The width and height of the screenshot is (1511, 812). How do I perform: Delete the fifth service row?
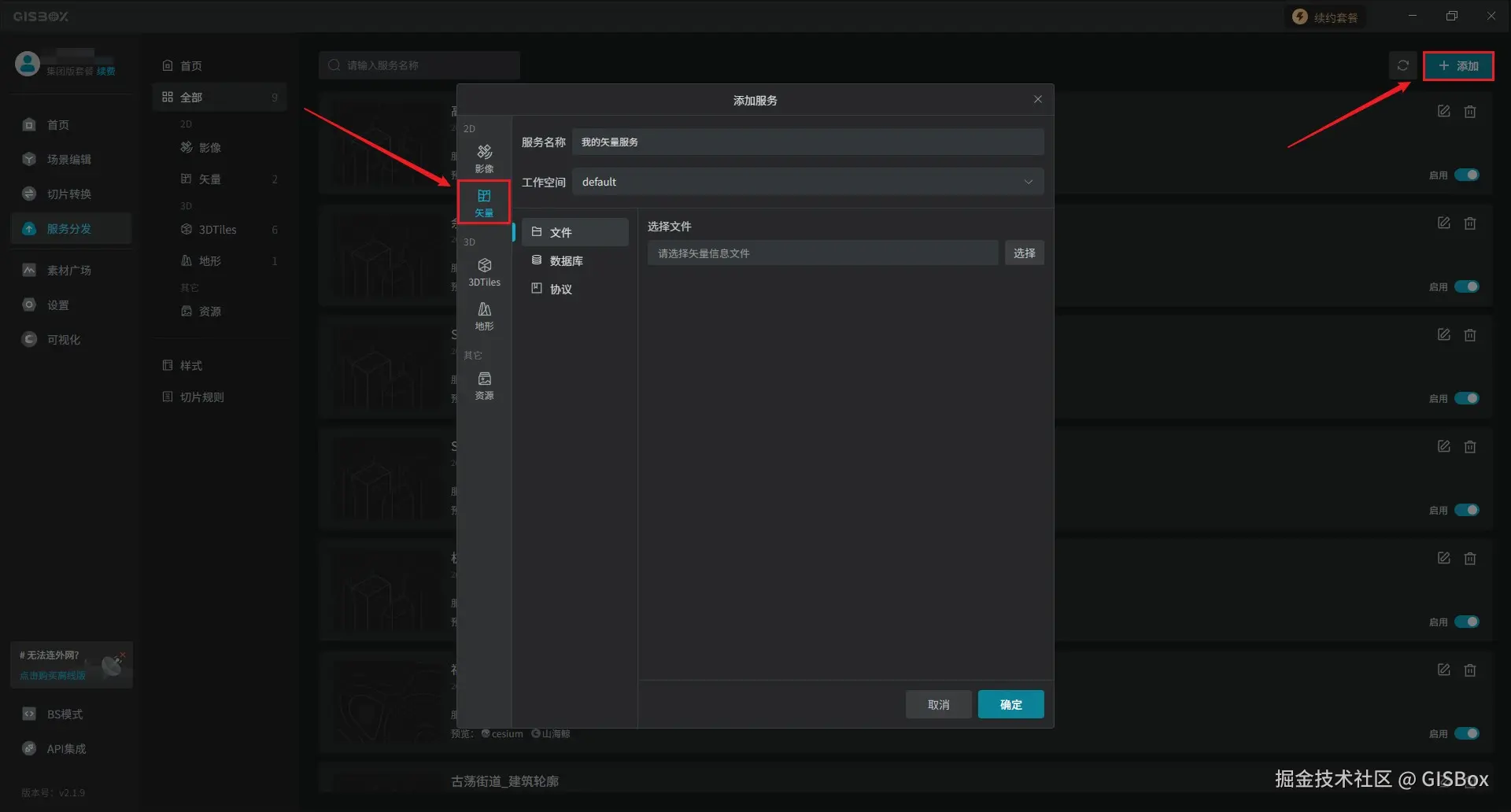point(1469,558)
